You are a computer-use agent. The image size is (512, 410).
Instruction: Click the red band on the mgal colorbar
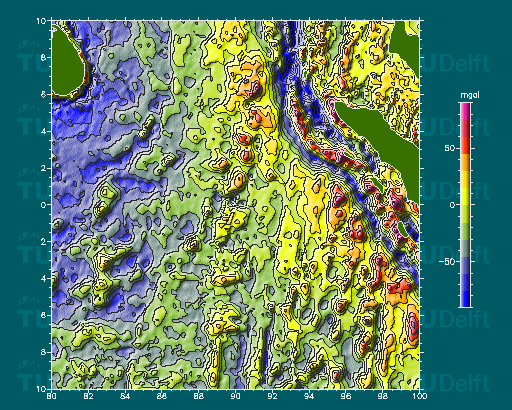(x=466, y=128)
